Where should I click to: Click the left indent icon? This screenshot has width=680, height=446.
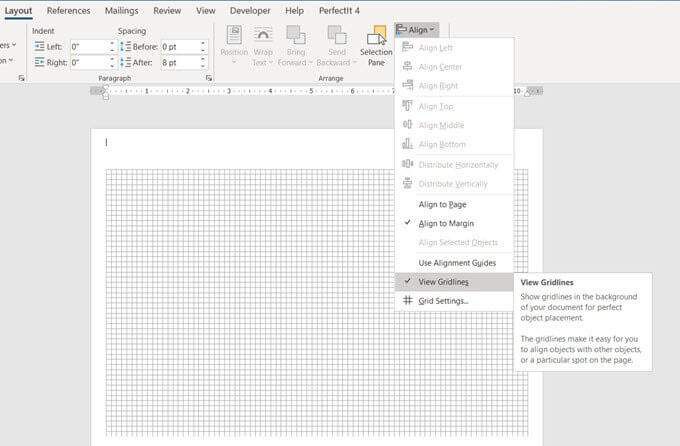coord(39,46)
